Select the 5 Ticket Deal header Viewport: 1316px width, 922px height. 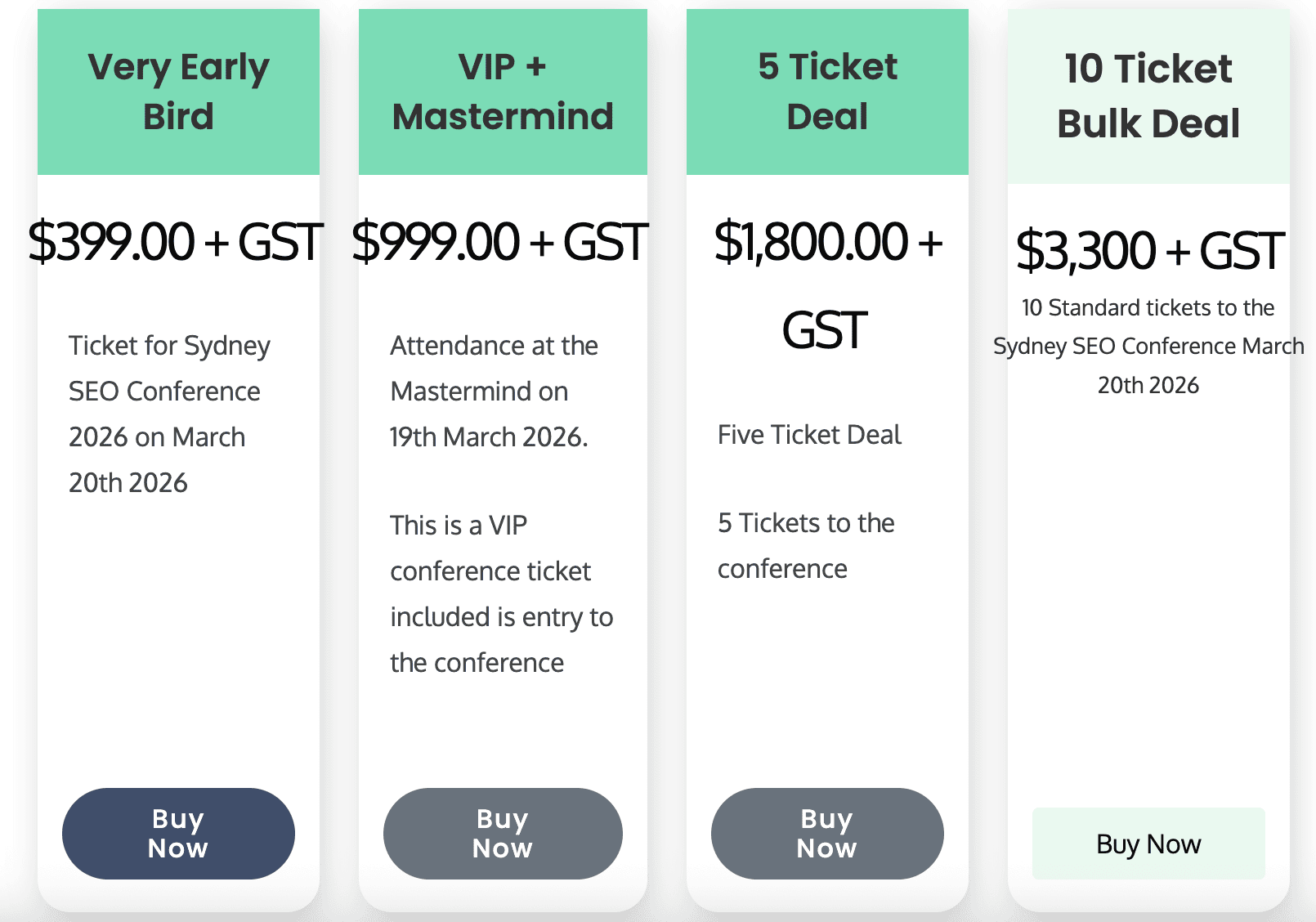827,91
